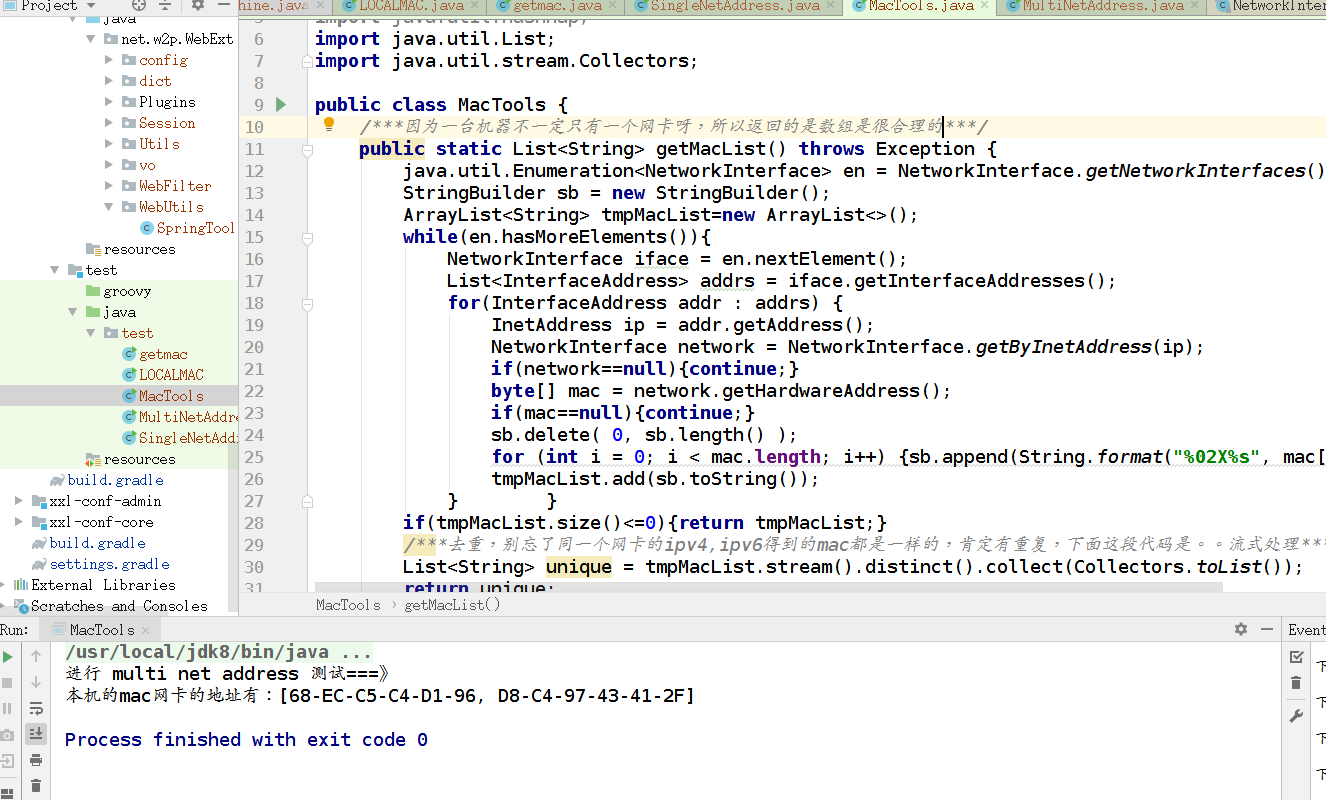Viewport: 1326px width, 800px height.
Task: Fold the import block at line 7
Action: pyautogui.click(x=307, y=61)
